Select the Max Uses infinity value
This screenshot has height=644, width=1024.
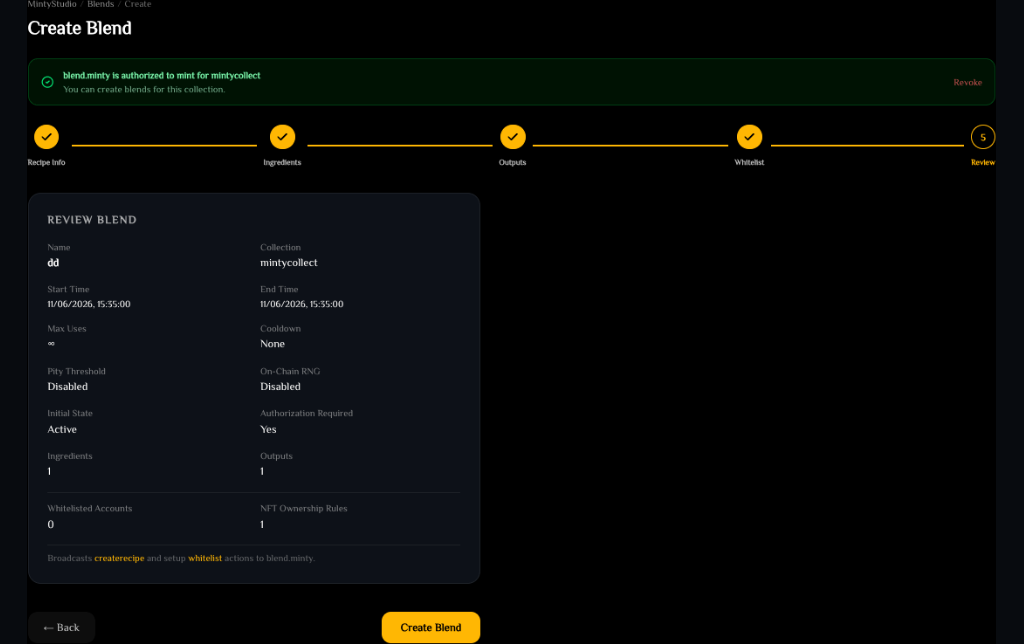pos(51,344)
